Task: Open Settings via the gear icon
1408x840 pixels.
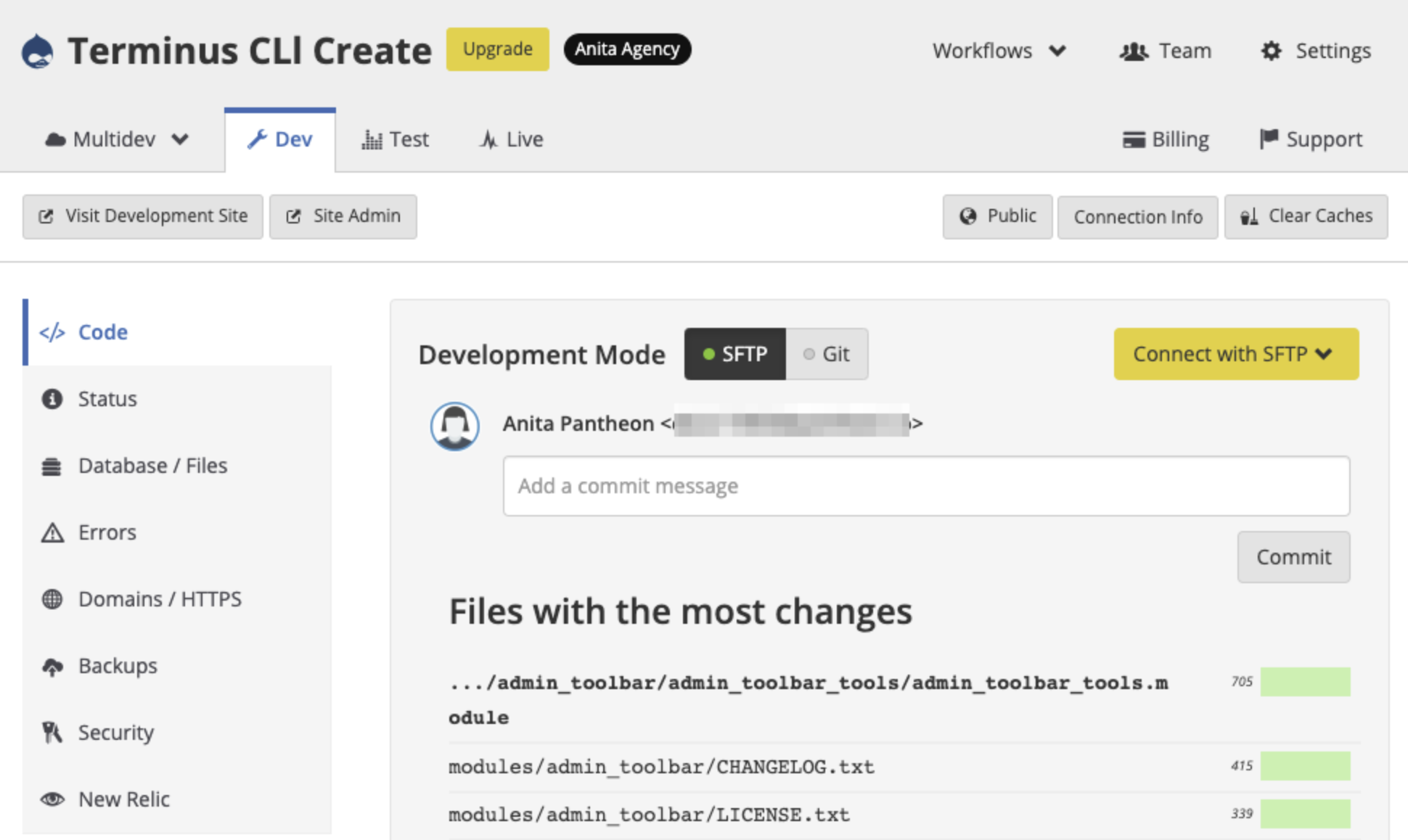Action: (1271, 51)
